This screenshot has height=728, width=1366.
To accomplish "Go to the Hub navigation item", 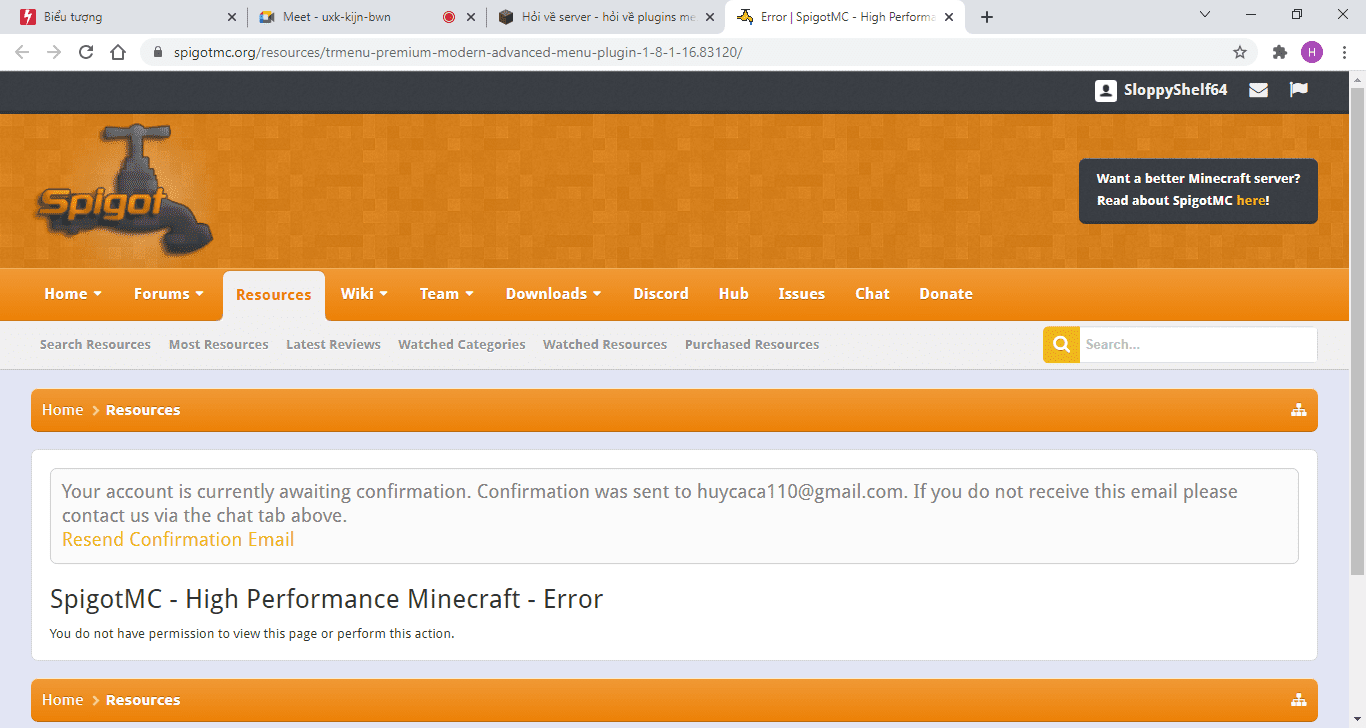I will (734, 294).
